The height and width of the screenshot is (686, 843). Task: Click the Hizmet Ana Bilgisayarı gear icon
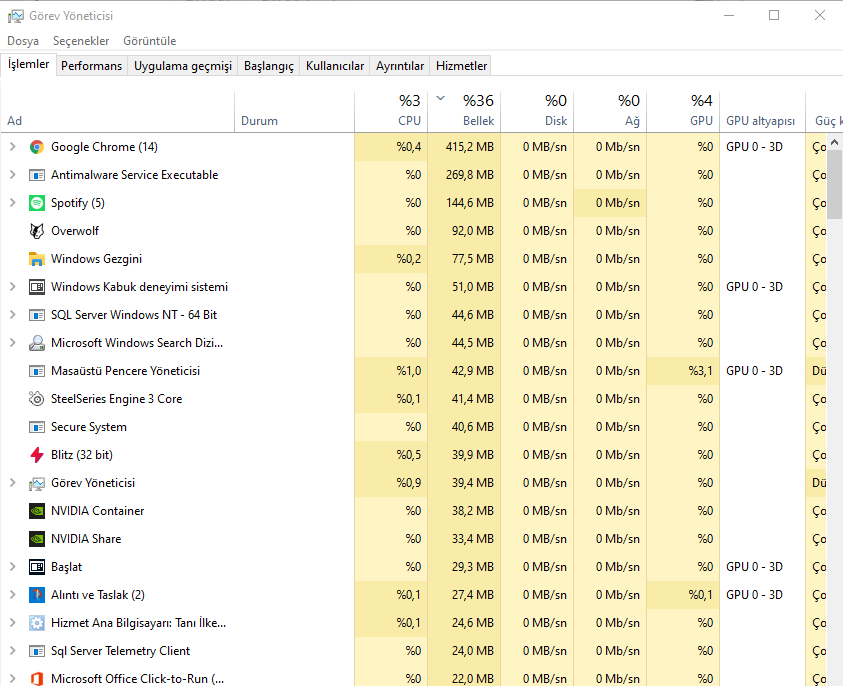pos(37,623)
